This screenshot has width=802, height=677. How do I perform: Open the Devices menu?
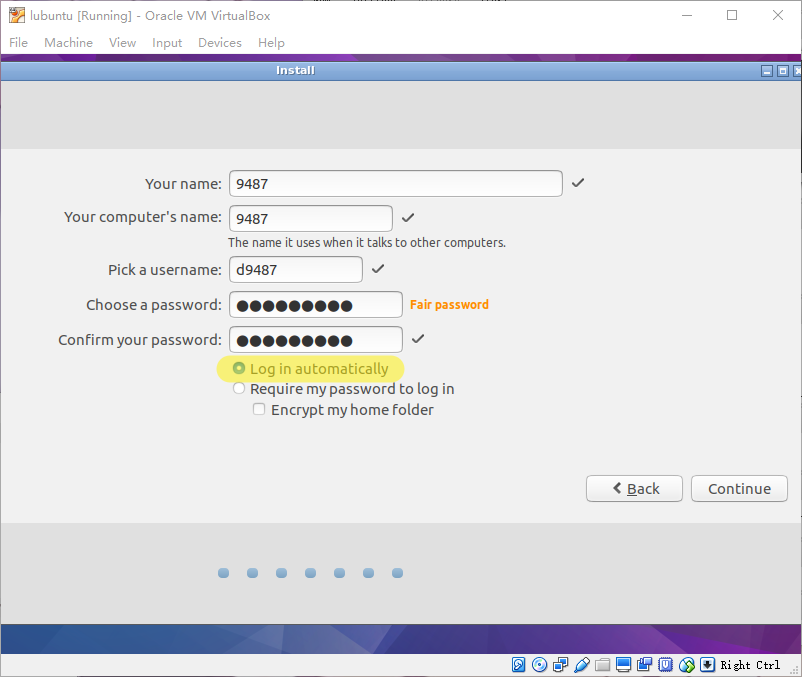pyautogui.click(x=220, y=43)
